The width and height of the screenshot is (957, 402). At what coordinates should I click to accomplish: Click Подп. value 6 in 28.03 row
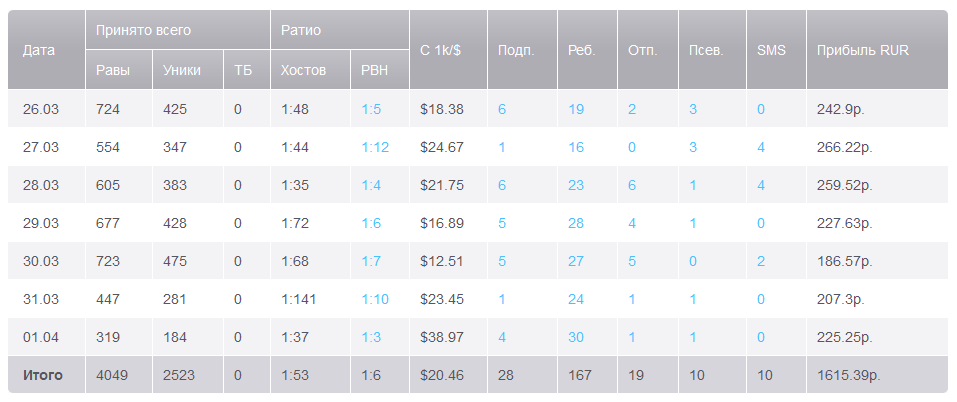(x=502, y=185)
